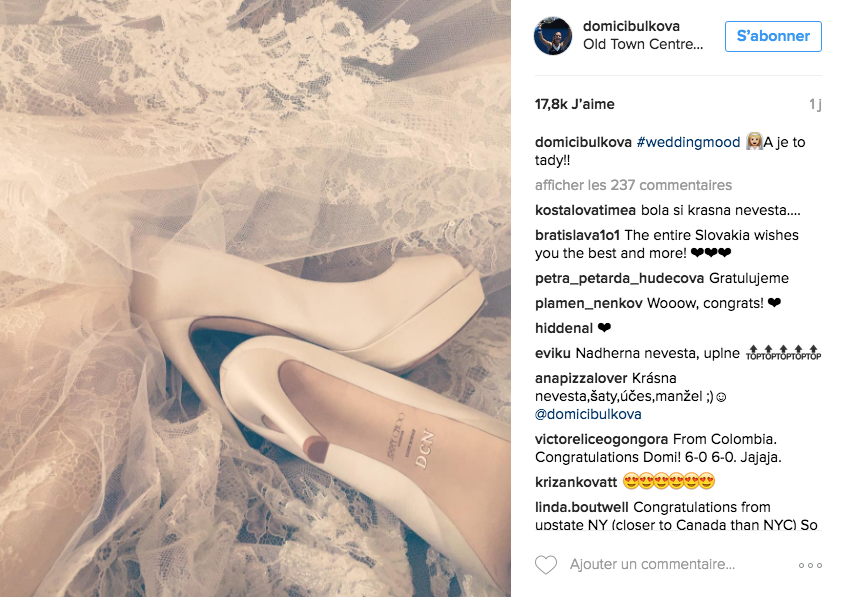Open victoreliceogongora's profile

click(x=601, y=439)
